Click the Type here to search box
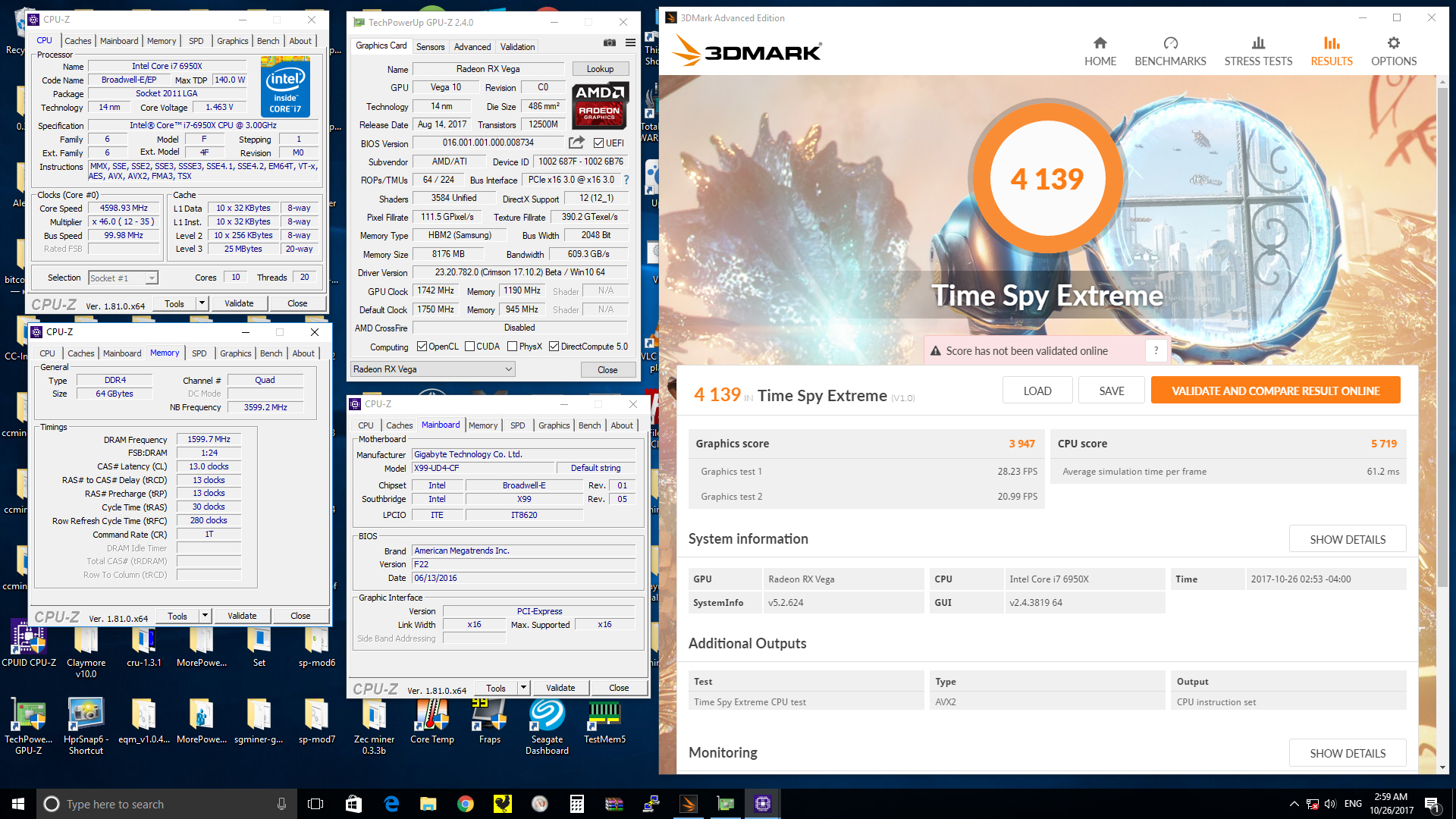1456x819 pixels. pos(165,804)
